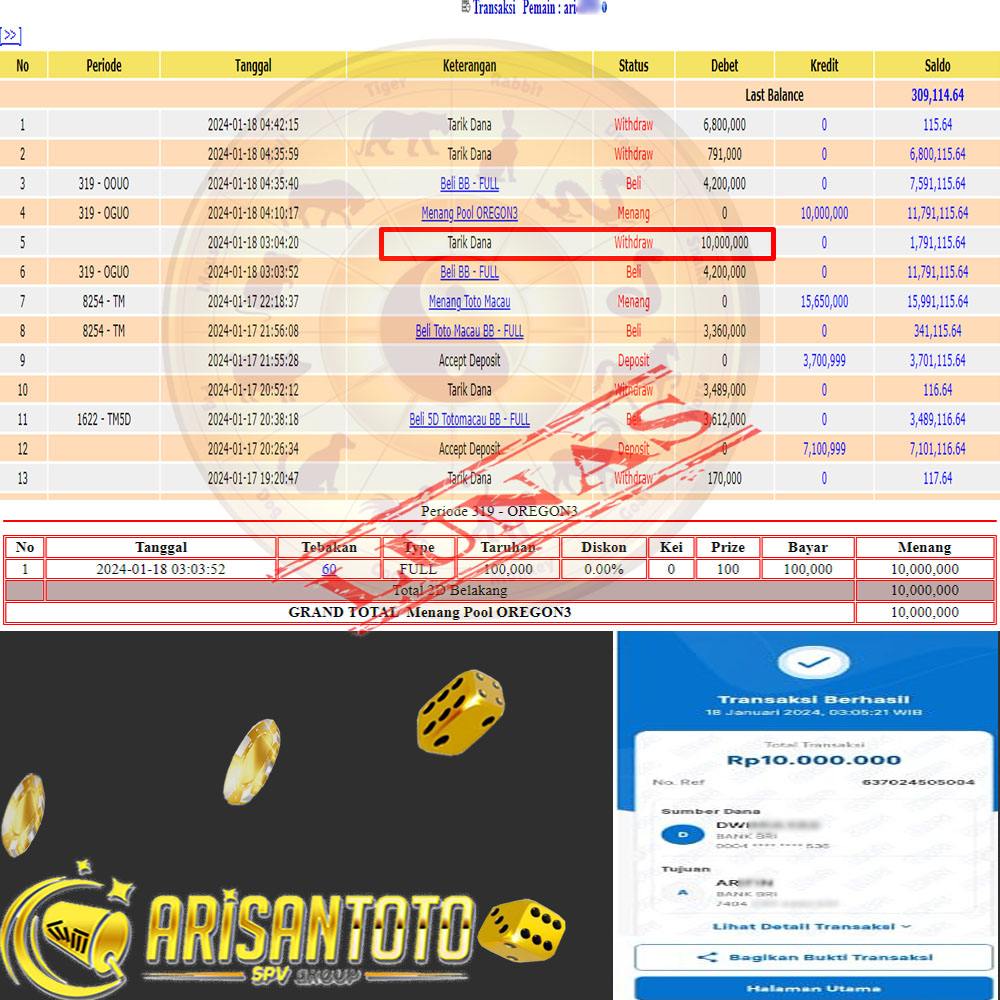Image resolution: width=1000 pixels, height=1000 pixels.
Task: Click the debit amount 6,800,000
Action: point(724,124)
